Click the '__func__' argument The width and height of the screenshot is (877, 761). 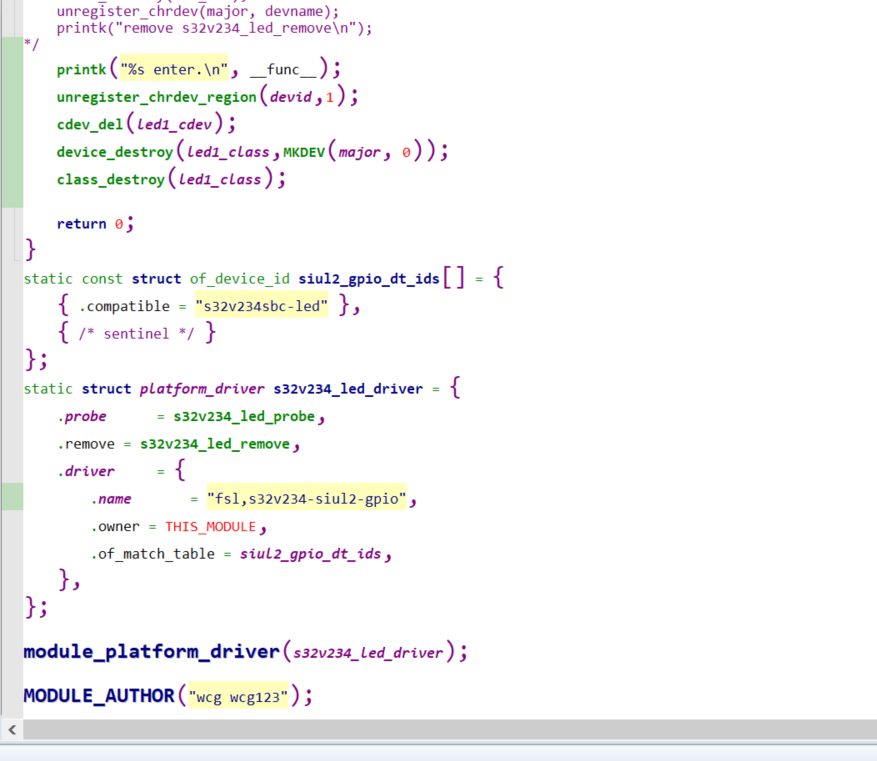(x=283, y=69)
